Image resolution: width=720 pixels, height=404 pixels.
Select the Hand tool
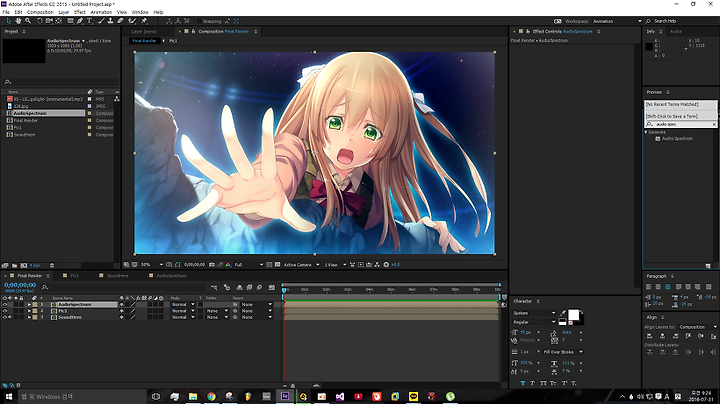click(x=18, y=21)
